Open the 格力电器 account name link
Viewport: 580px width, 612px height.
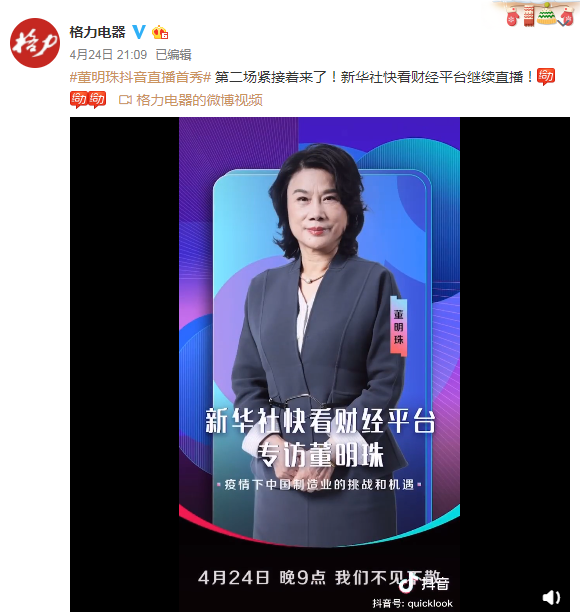click(x=98, y=32)
